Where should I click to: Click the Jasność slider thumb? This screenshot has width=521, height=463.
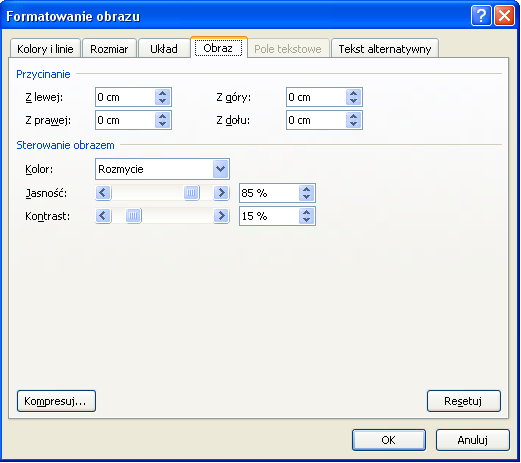click(x=192, y=193)
